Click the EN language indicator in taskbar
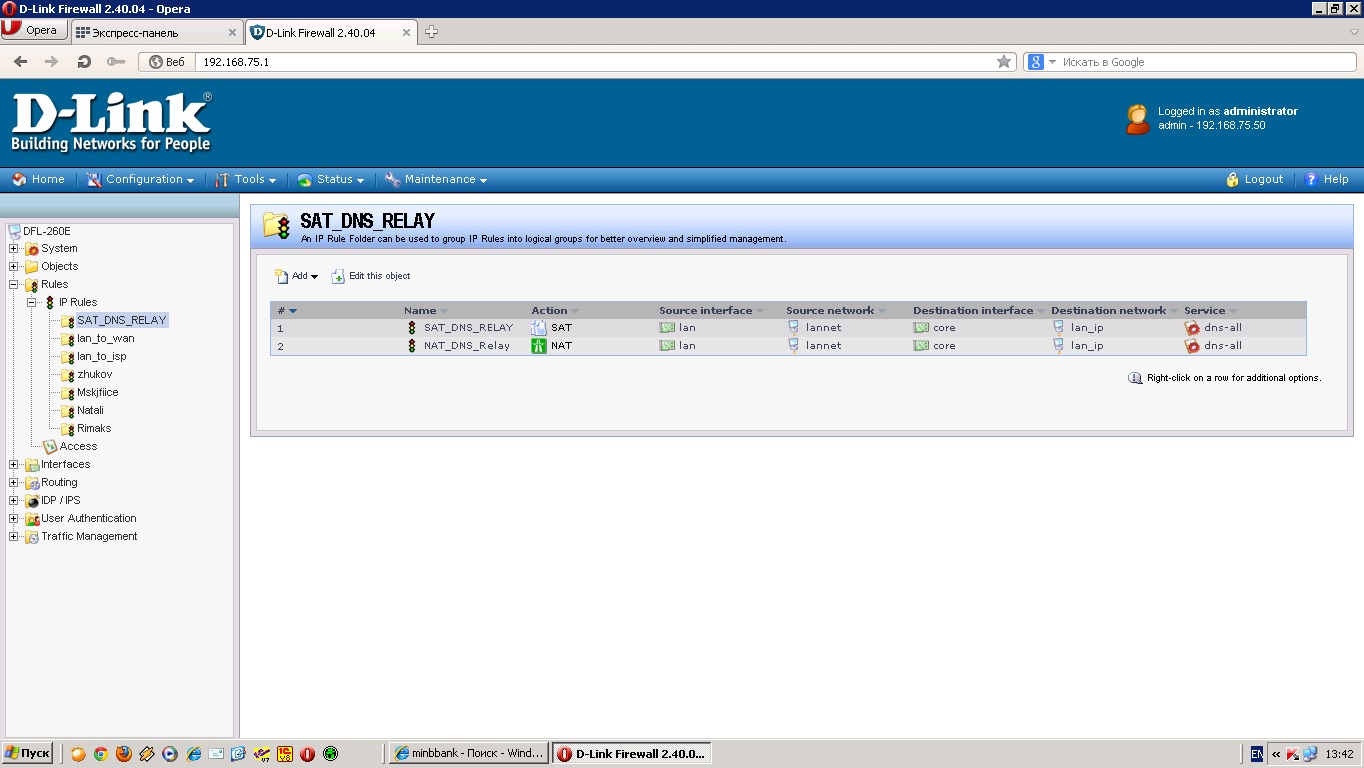Image resolution: width=1364 pixels, height=768 pixels. click(x=1257, y=754)
